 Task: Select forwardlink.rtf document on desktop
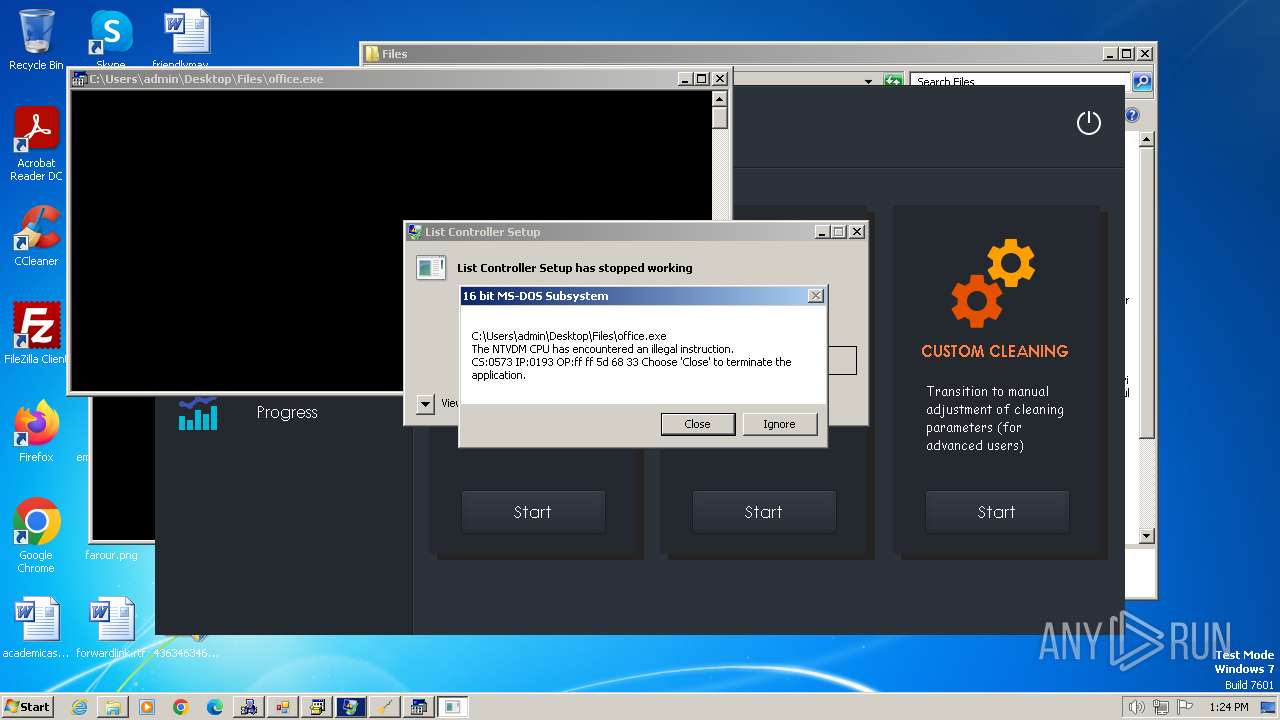tap(111, 628)
